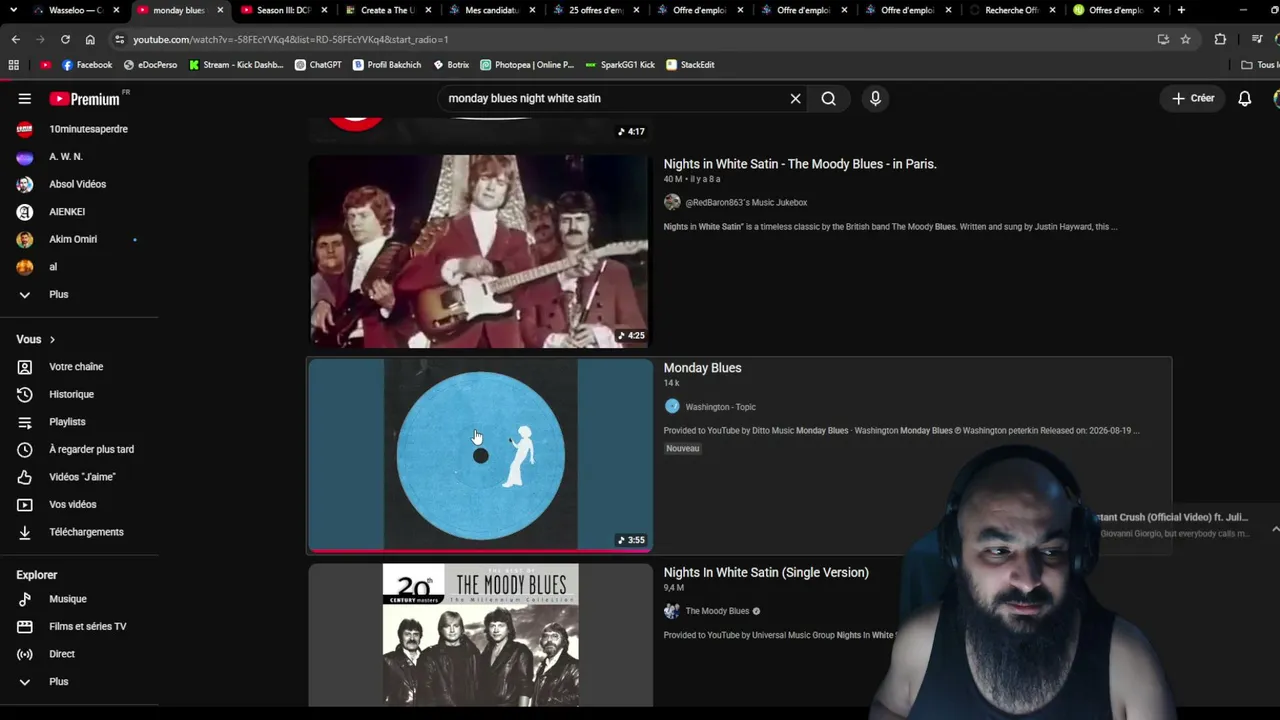Open Nights In White Satin (Single Version) title
This screenshot has width=1280, height=720.
coord(766,573)
